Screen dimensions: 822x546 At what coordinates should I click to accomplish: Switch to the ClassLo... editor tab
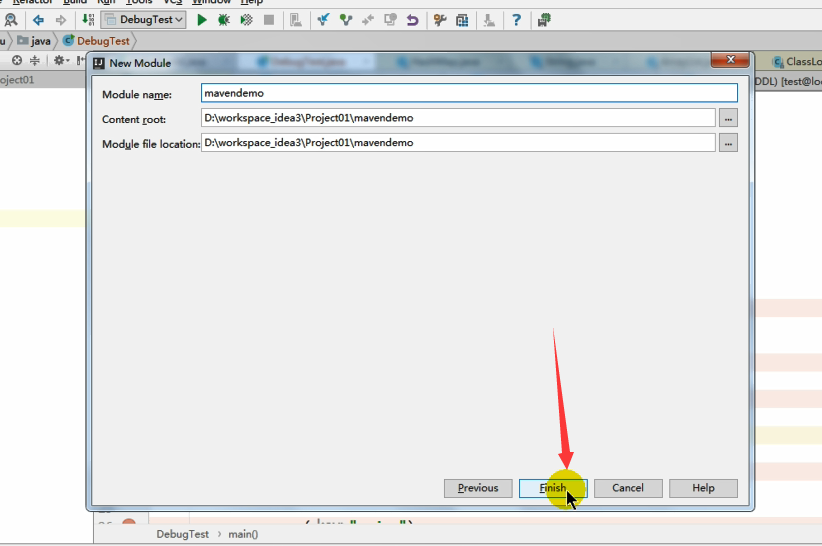tap(797, 62)
